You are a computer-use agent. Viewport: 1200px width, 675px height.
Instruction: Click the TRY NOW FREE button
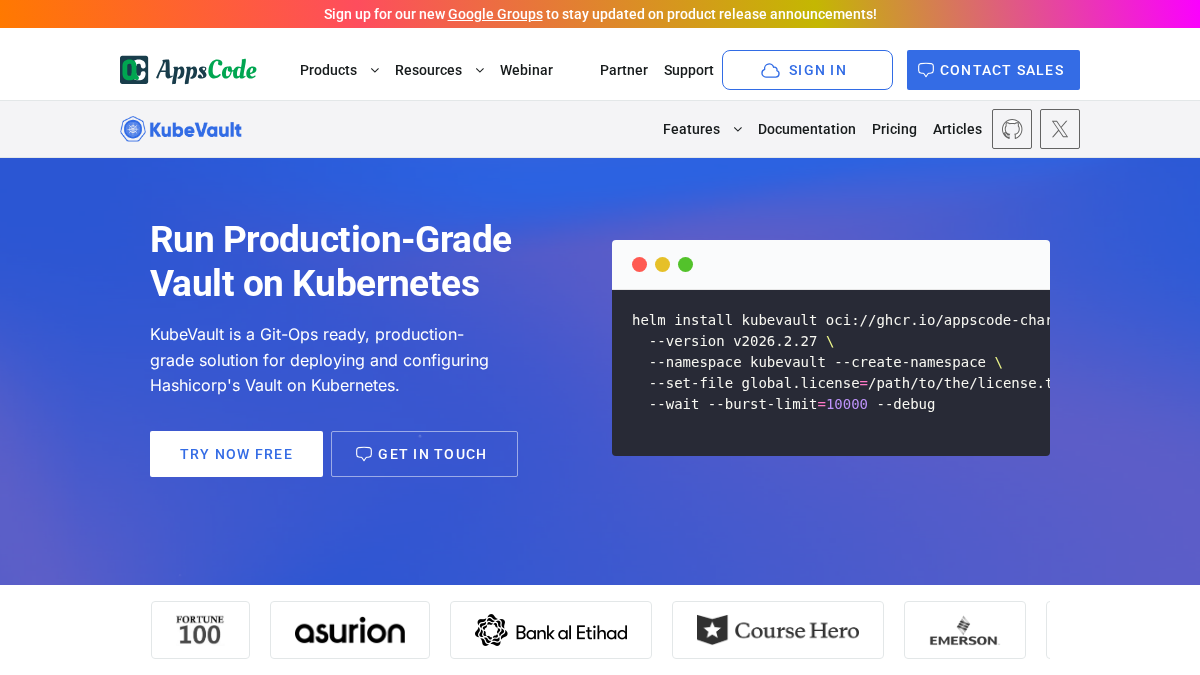click(236, 454)
